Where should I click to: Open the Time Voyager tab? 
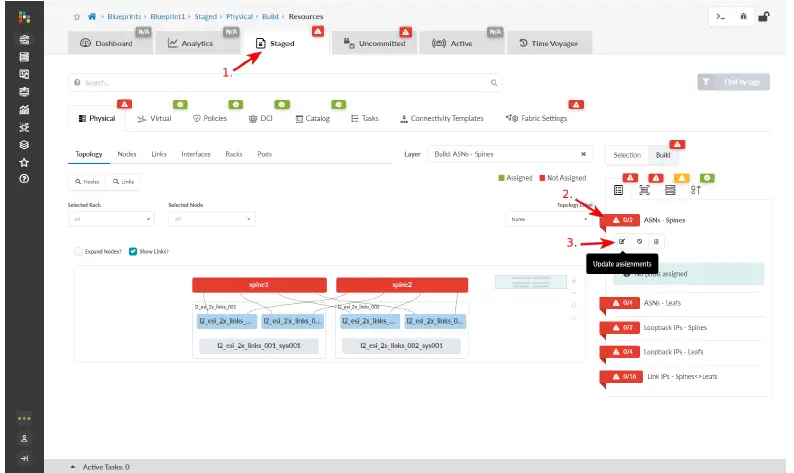(549, 43)
